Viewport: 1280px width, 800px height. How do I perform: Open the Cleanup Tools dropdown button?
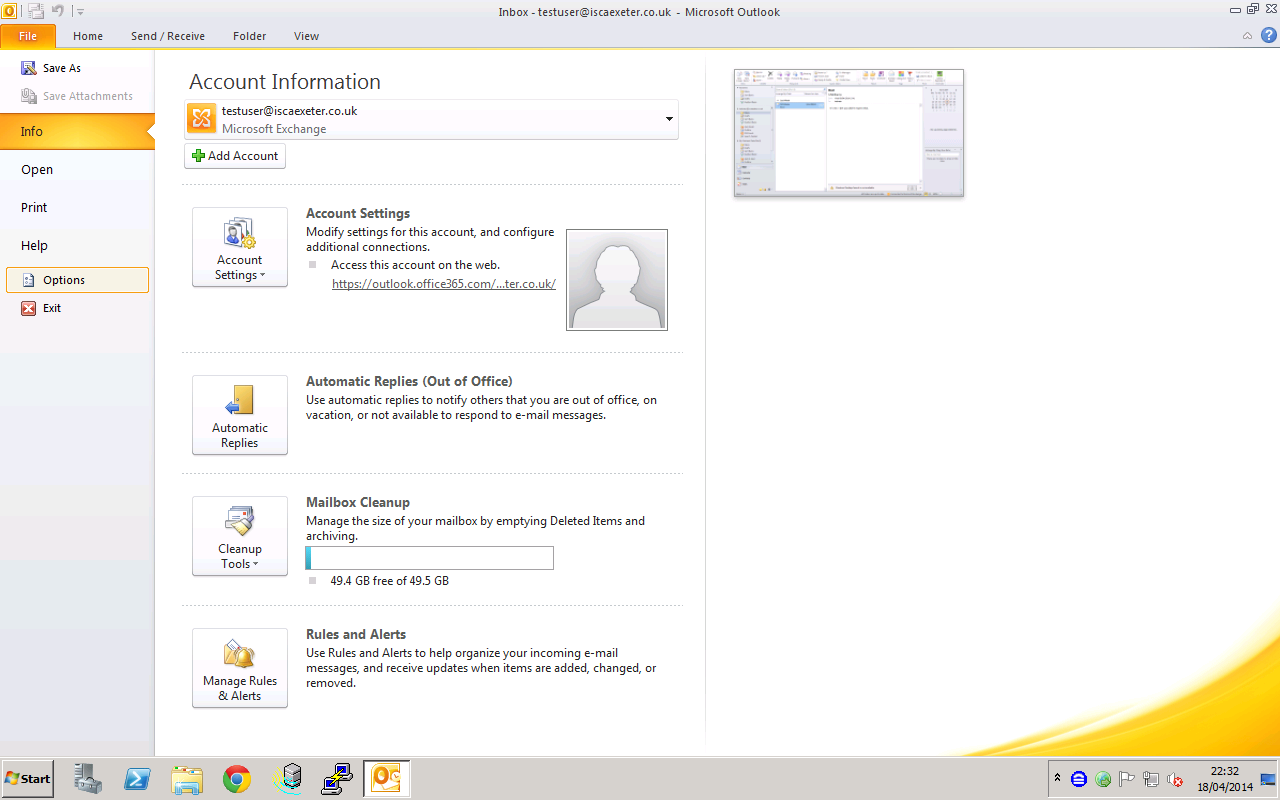point(240,536)
